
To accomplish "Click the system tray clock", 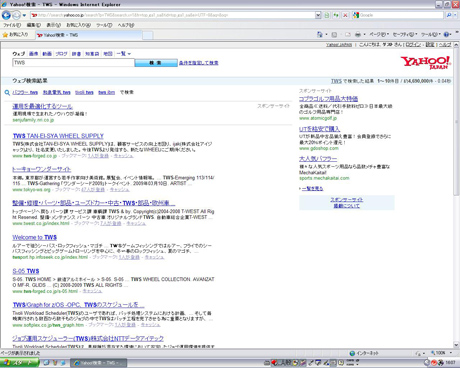I will [x=450, y=362].
